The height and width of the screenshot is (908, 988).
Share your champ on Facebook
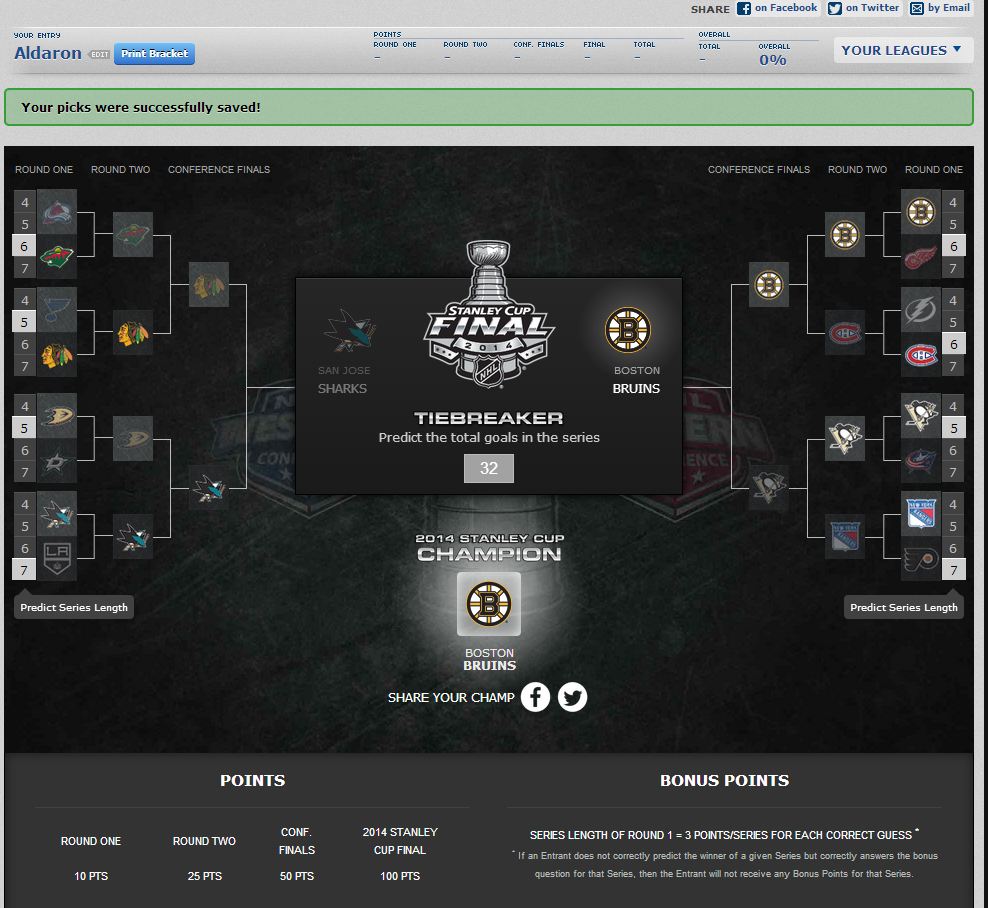(535, 697)
